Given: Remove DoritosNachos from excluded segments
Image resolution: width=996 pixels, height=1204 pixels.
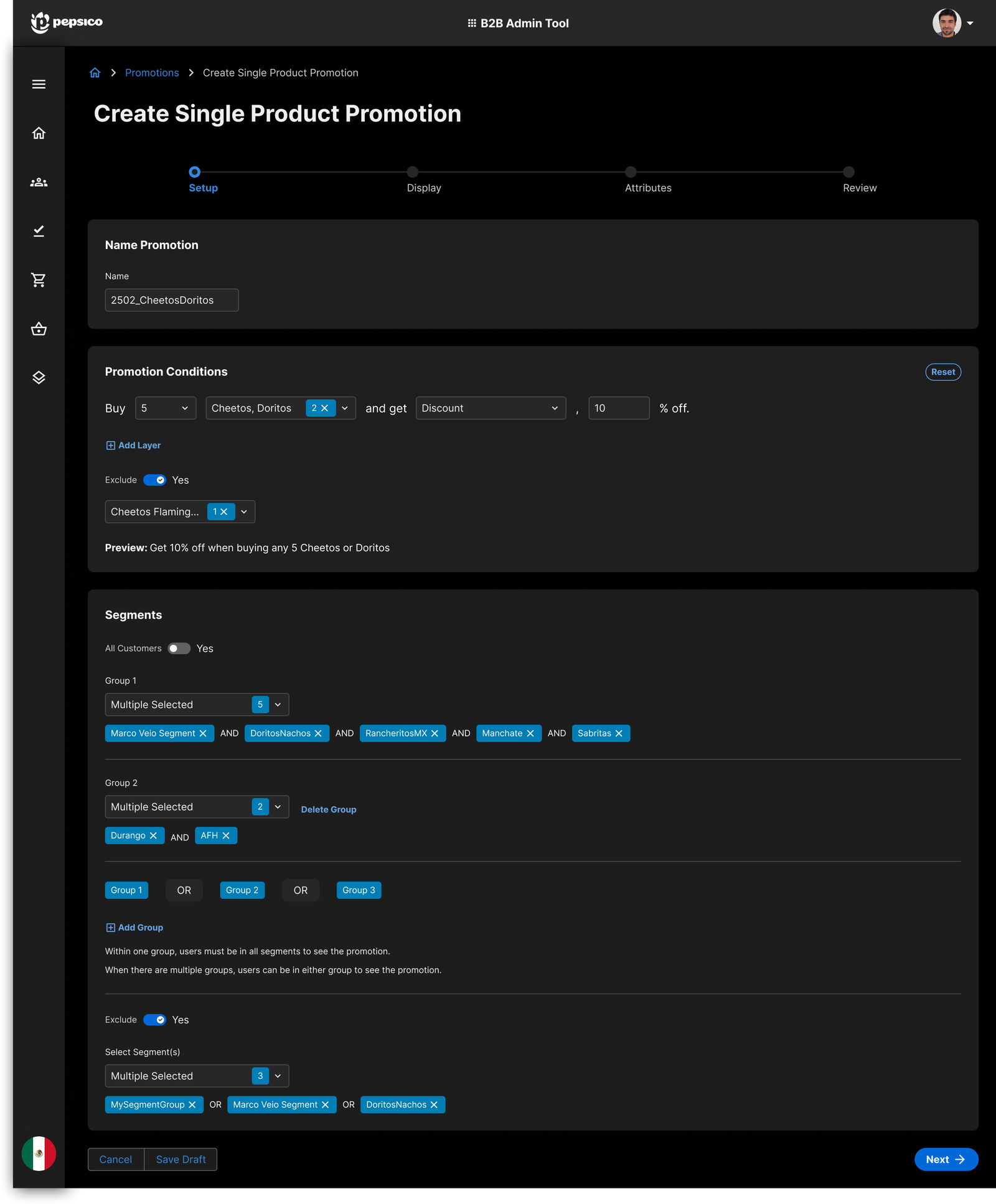Looking at the screenshot, I should point(434,1104).
